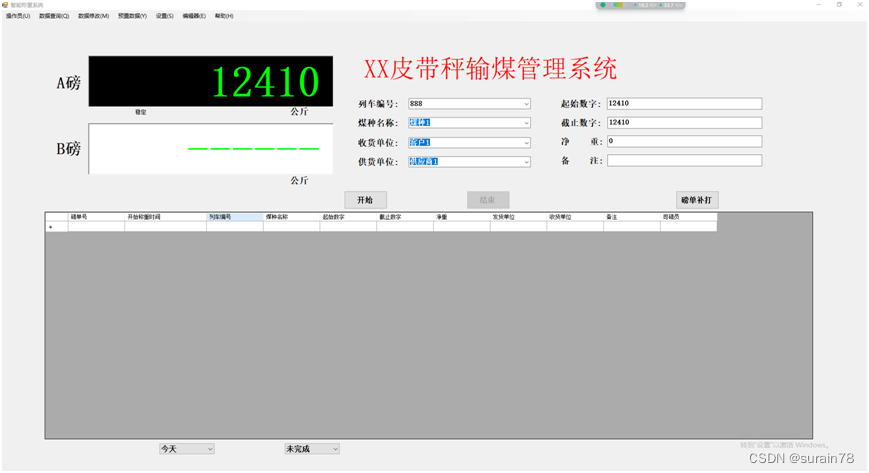Click the 结束 button
This screenshot has width=869, height=473.
(x=488, y=200)
